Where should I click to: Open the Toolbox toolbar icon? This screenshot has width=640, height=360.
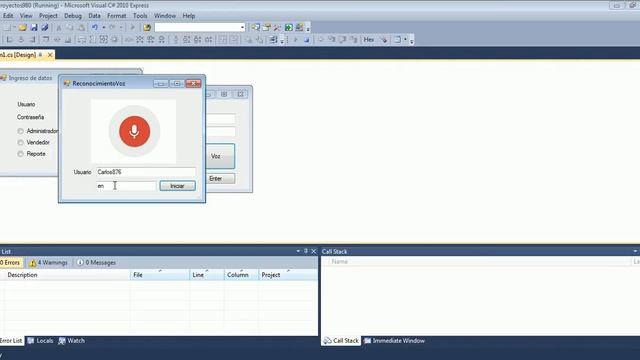tap(278, 27)
